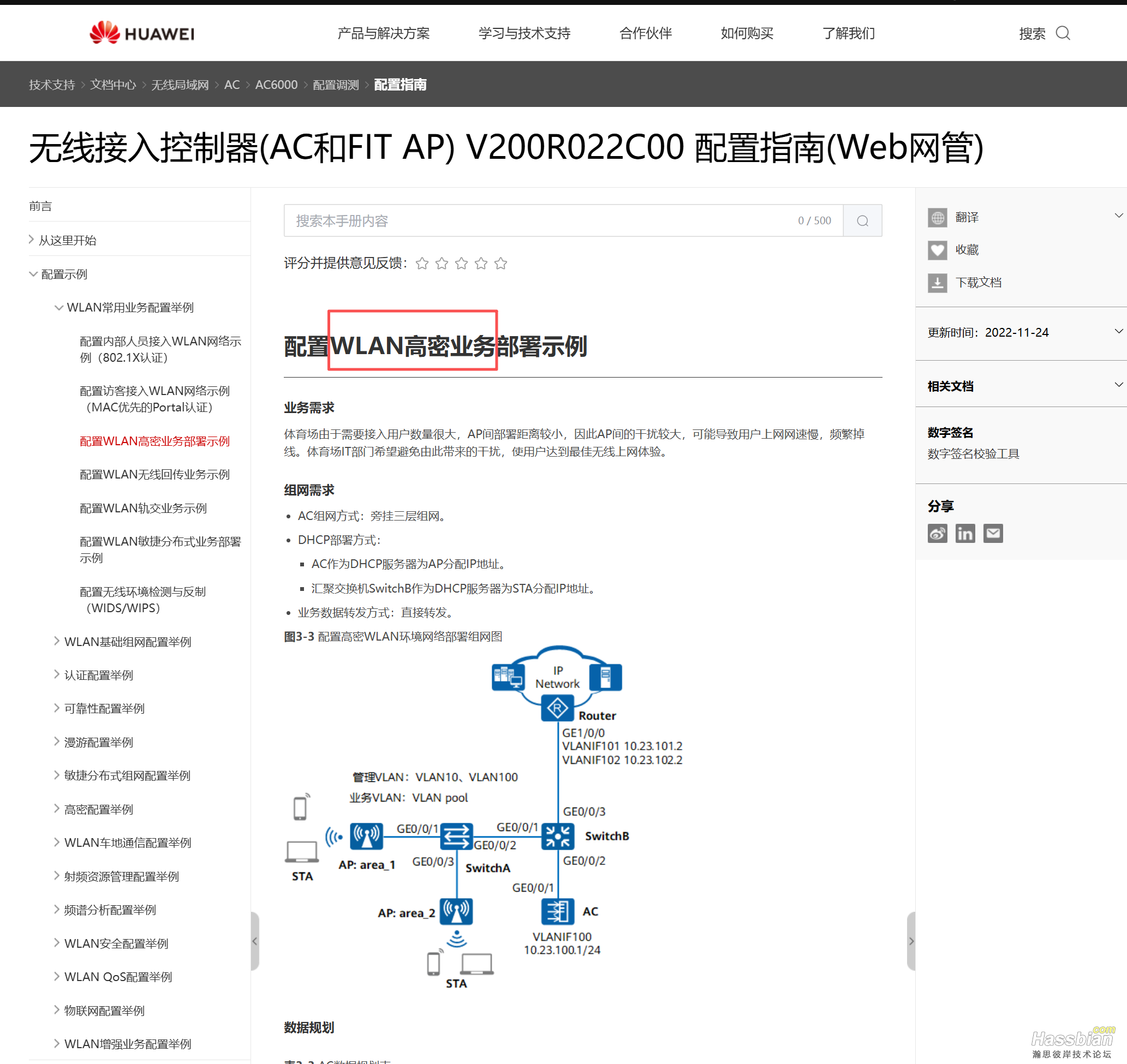The height and width of the screenshot is (1064, 1127).
Task: Go to 文档中心 breadcrumb
Action: click(x=113, y=85)
